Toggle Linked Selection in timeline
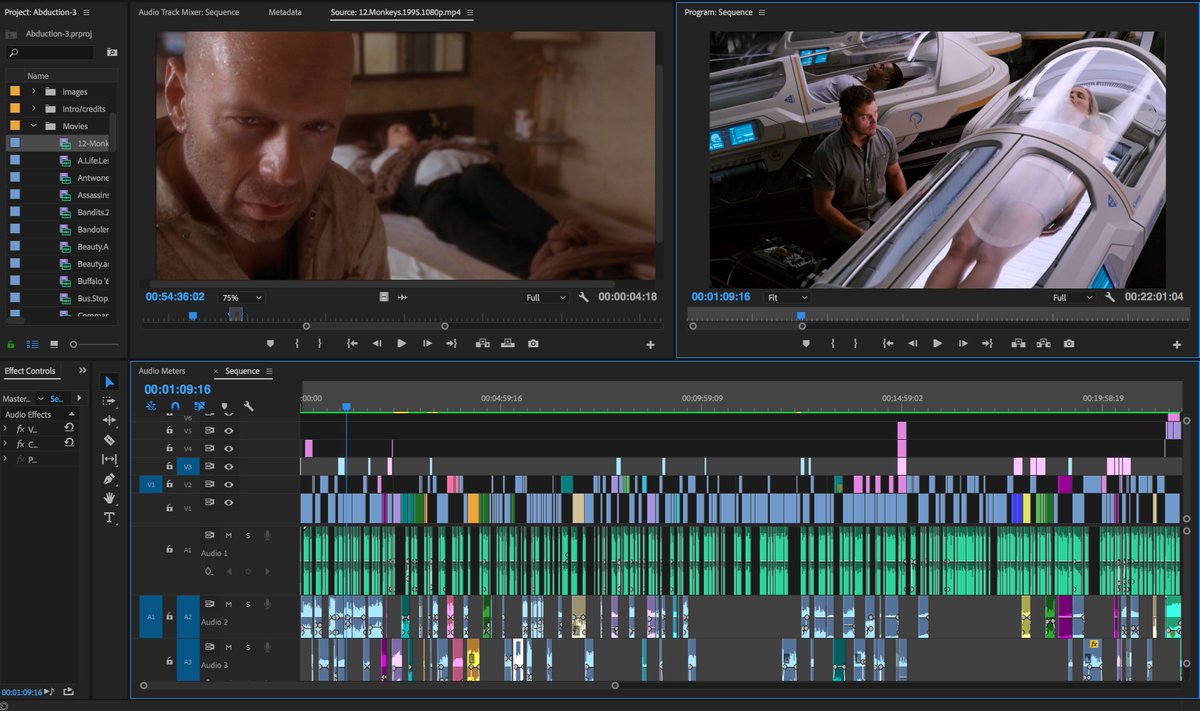The width and height of the screenshot is (1200, 711). coord(200,406)
